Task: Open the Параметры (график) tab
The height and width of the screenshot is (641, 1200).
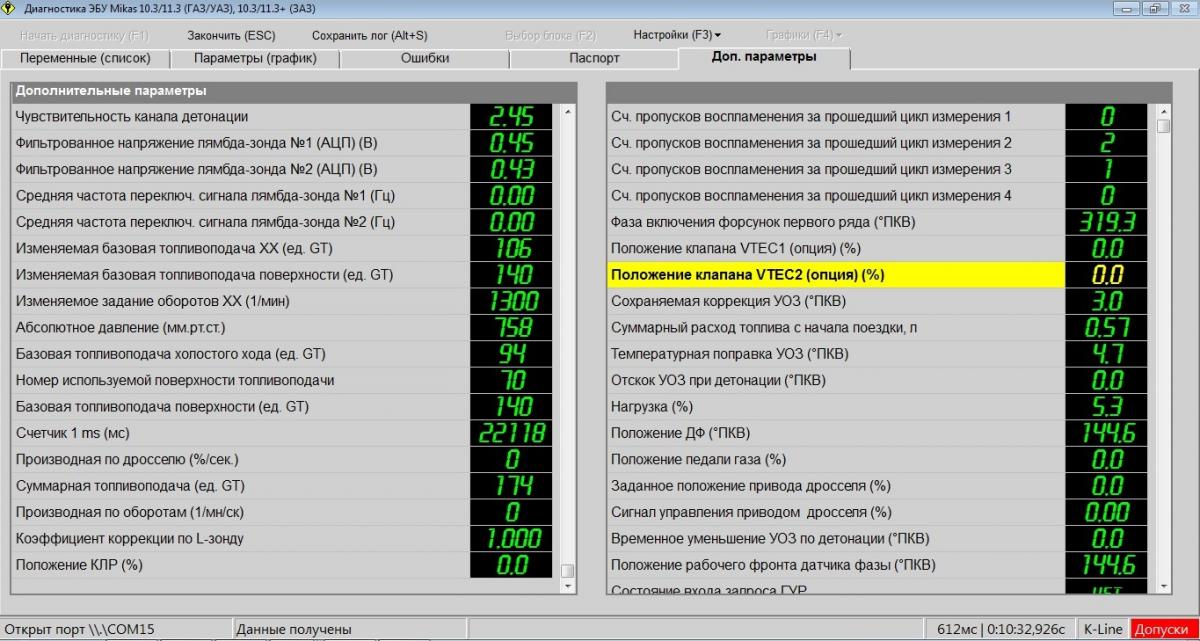Action: [255, 58]
